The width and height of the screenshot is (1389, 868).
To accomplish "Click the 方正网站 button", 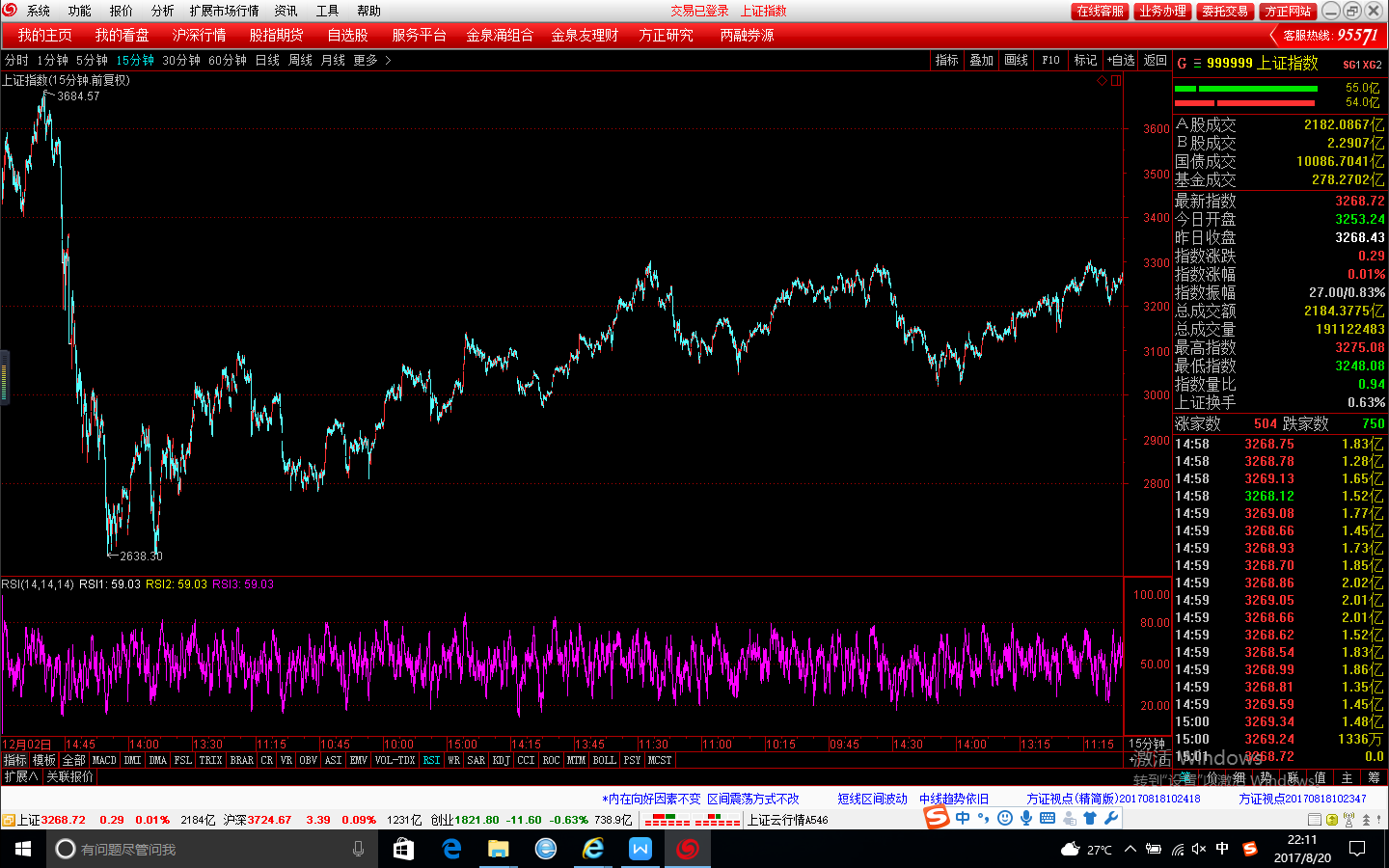I will (x=1288, y=11).
